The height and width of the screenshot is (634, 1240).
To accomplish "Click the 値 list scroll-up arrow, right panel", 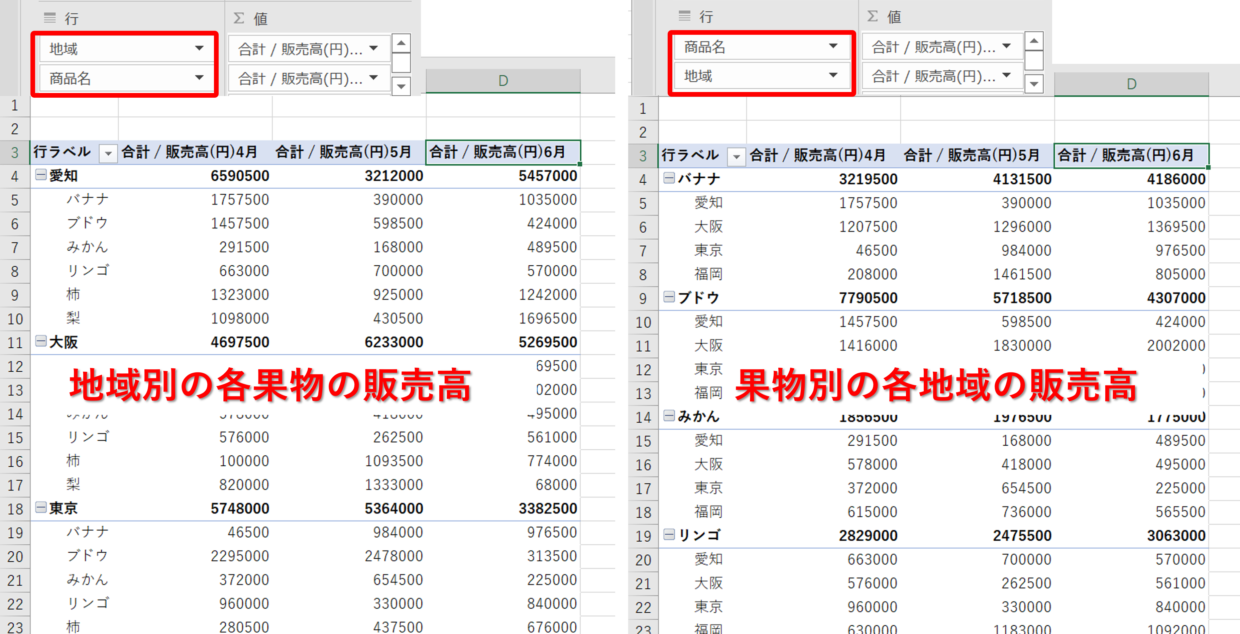I will pos(1034,42).
